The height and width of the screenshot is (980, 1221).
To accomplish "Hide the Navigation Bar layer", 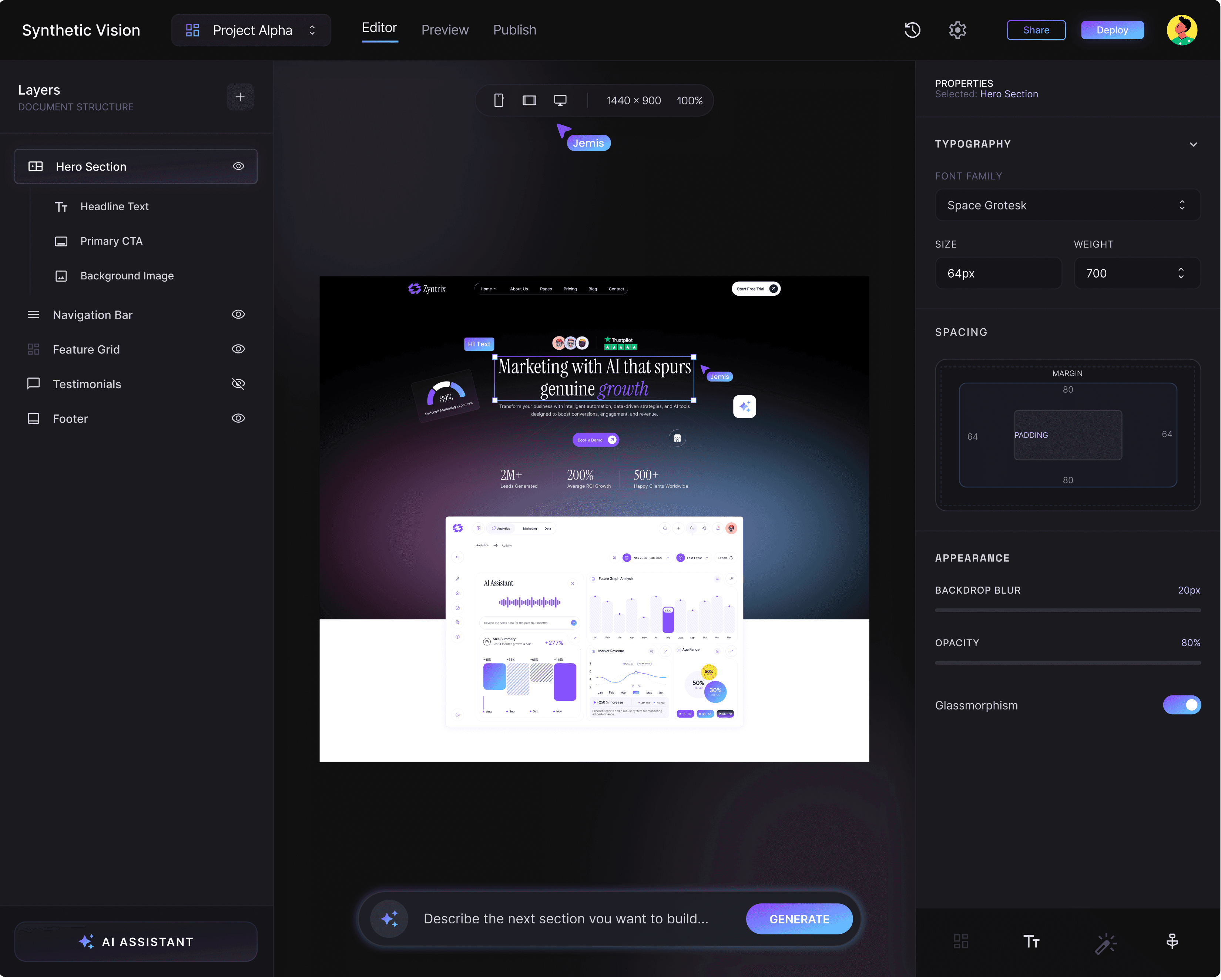I will 238,314.
